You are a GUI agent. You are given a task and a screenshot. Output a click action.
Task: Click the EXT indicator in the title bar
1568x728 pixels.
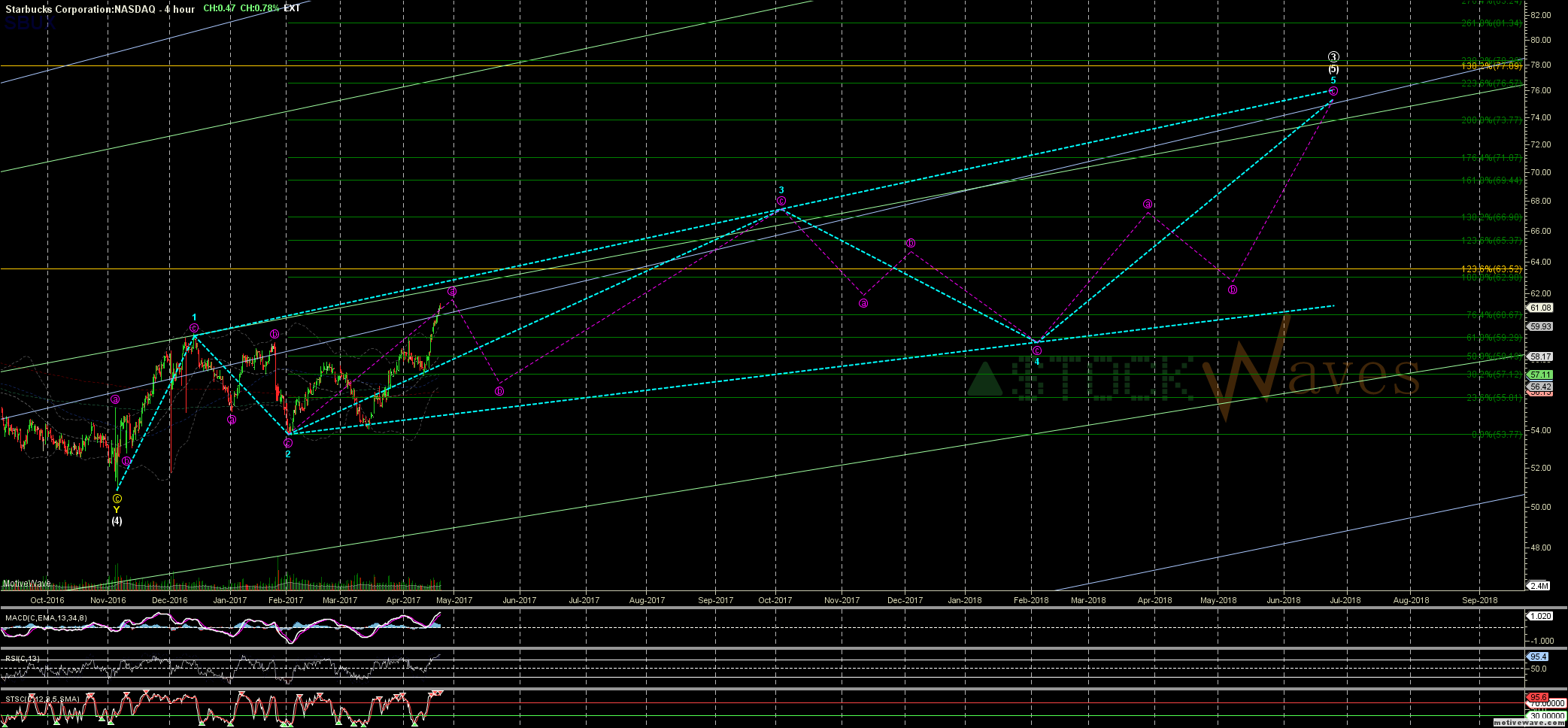point(292,9)
